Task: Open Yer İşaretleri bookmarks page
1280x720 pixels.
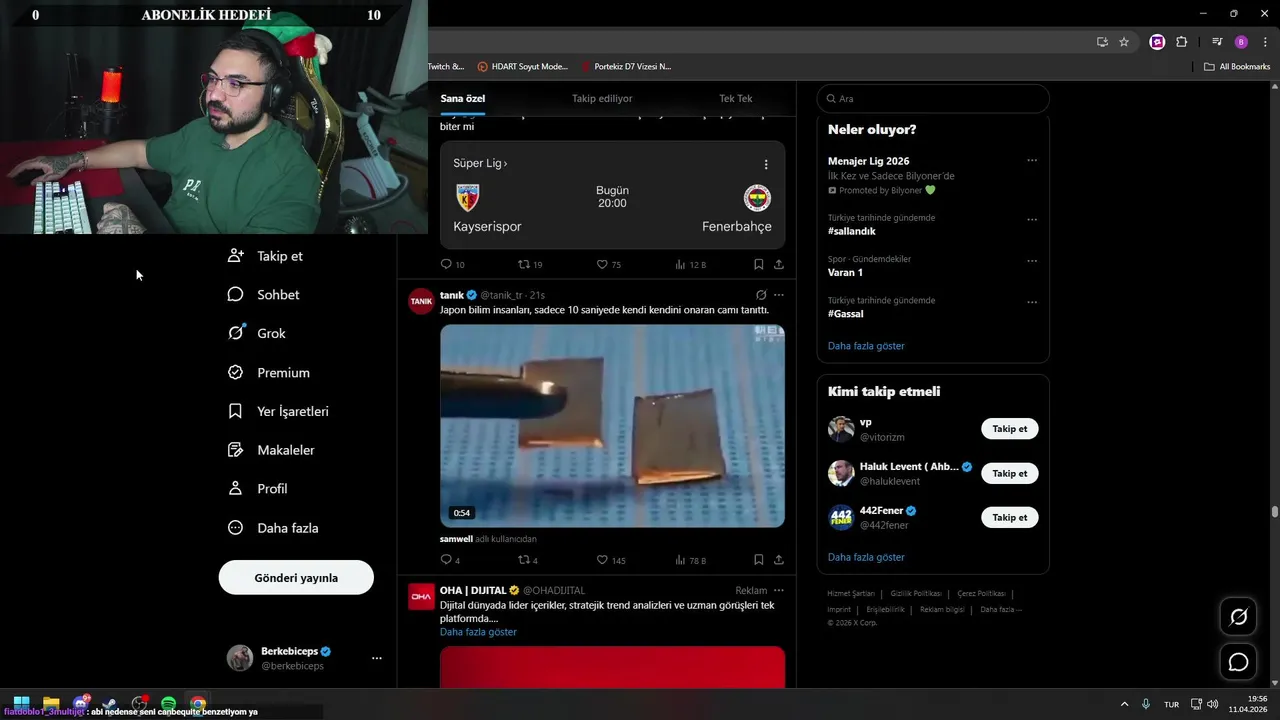Action: click(278, 411)
